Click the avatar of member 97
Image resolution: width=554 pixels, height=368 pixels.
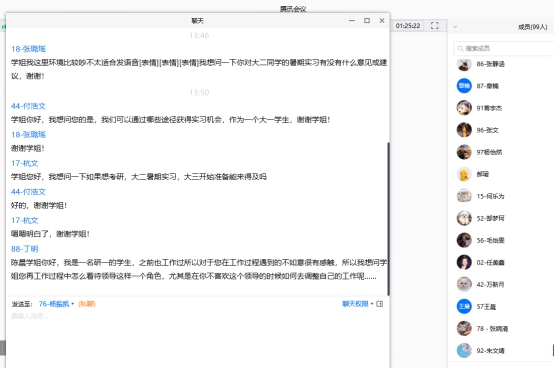(x=464, y=152)
